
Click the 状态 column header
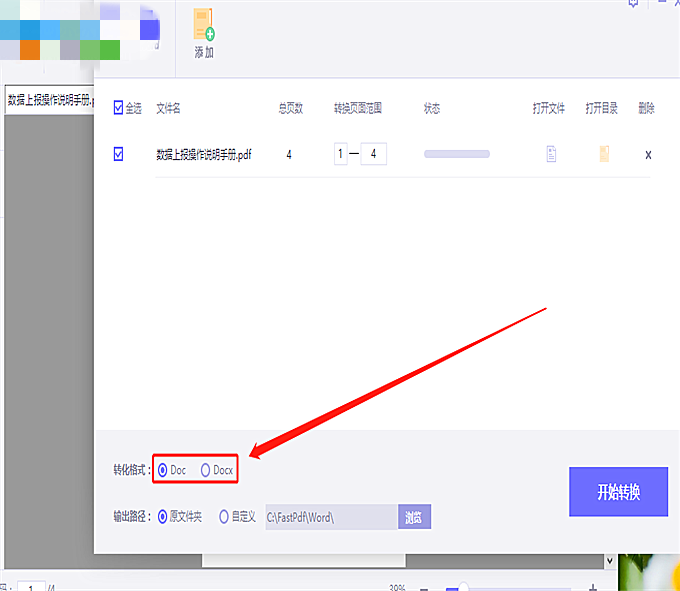pos(432,108)
